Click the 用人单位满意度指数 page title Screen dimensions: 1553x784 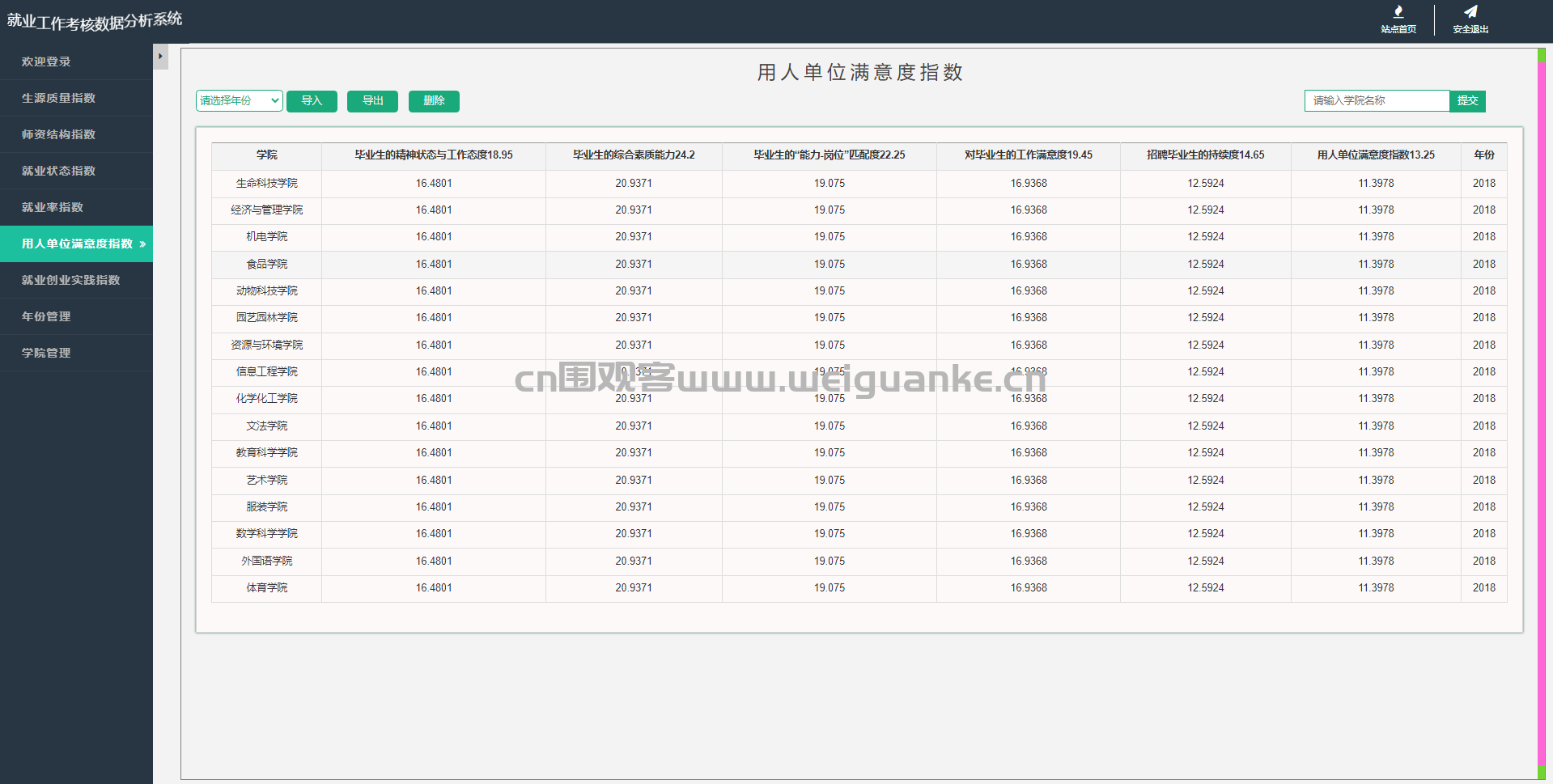(x=859, y=73)
